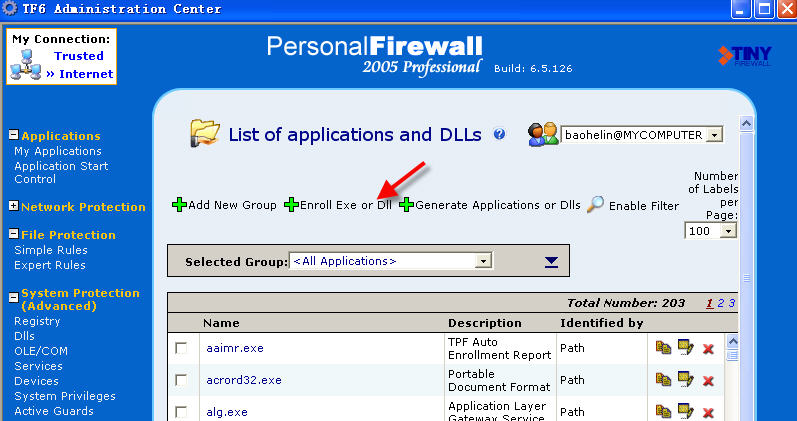Open Dlls in the sidebar
This screenshot has width=797, height=421.
point(24,336)
